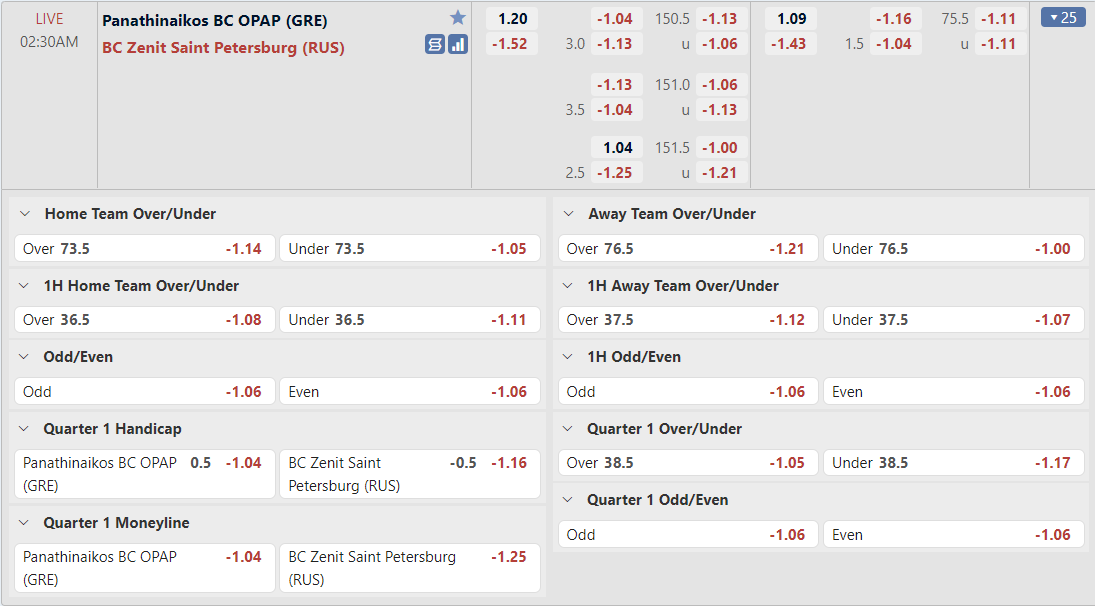Collapse the Quarter 1 Handicap section
Screen dimensions: 1095x606
24,429
